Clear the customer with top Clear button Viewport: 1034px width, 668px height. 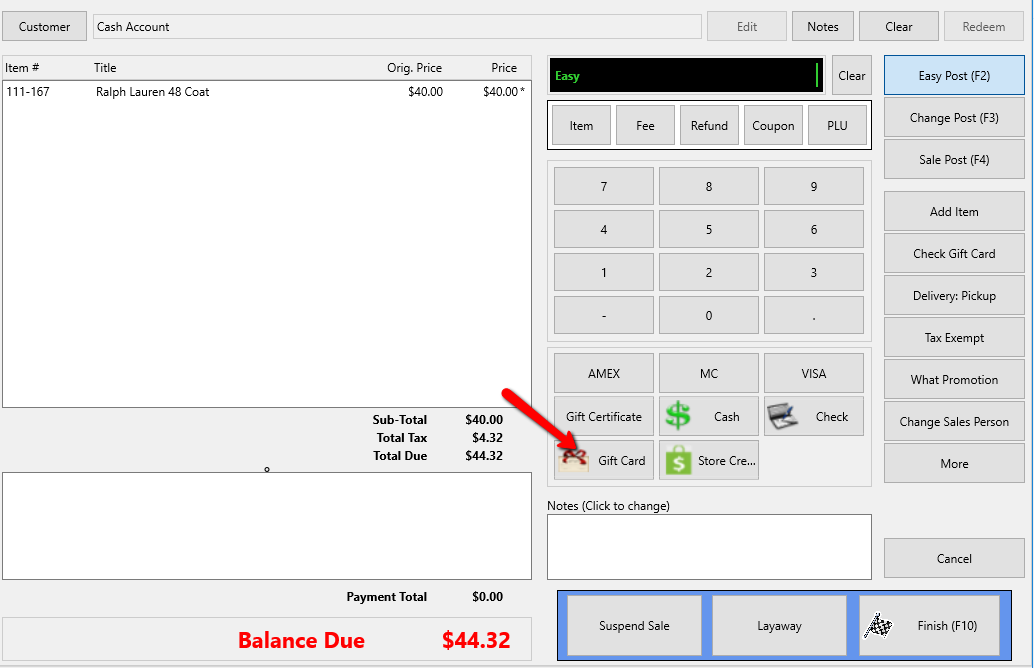(x=898, y=26)
